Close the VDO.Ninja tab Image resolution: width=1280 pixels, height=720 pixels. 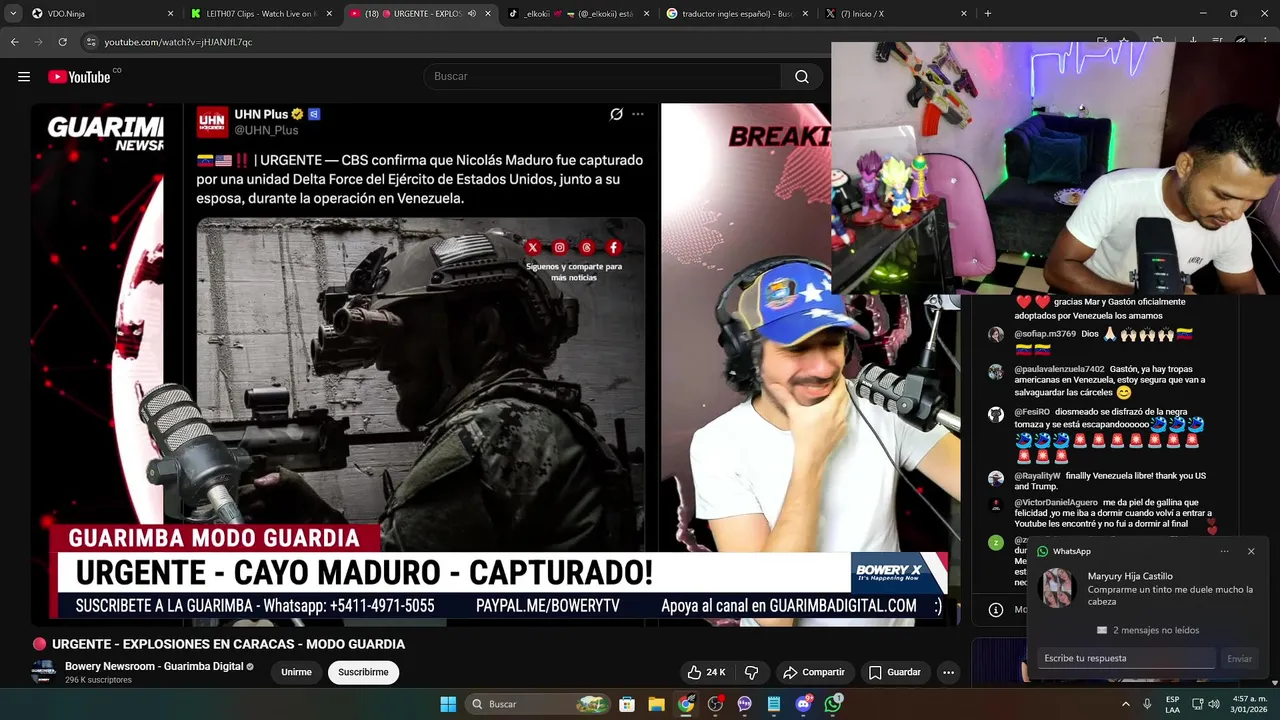tap(170, 14)
